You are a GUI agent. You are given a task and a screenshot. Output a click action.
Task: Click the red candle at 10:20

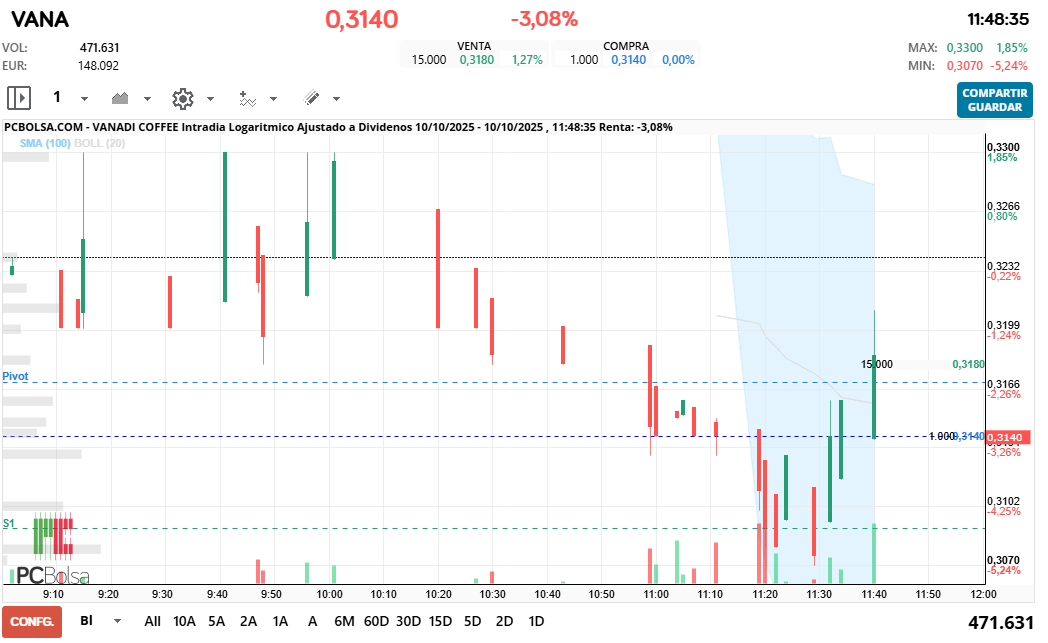coord(438,269)
